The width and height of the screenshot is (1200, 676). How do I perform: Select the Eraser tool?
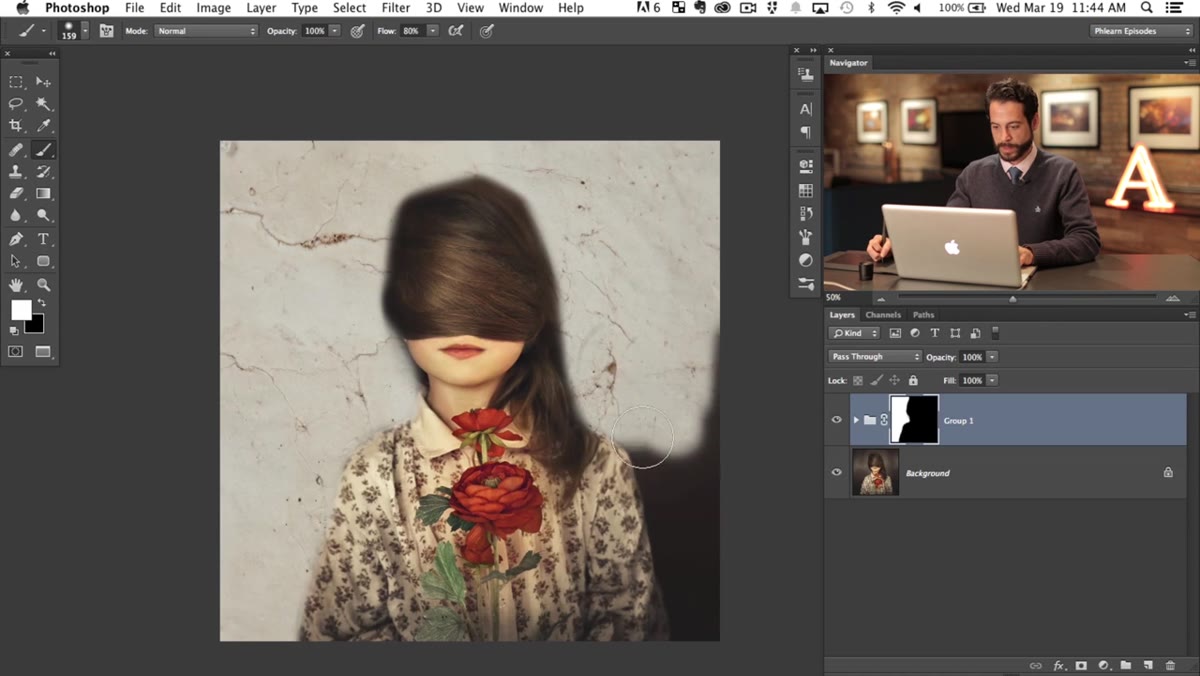coord(16,194)
